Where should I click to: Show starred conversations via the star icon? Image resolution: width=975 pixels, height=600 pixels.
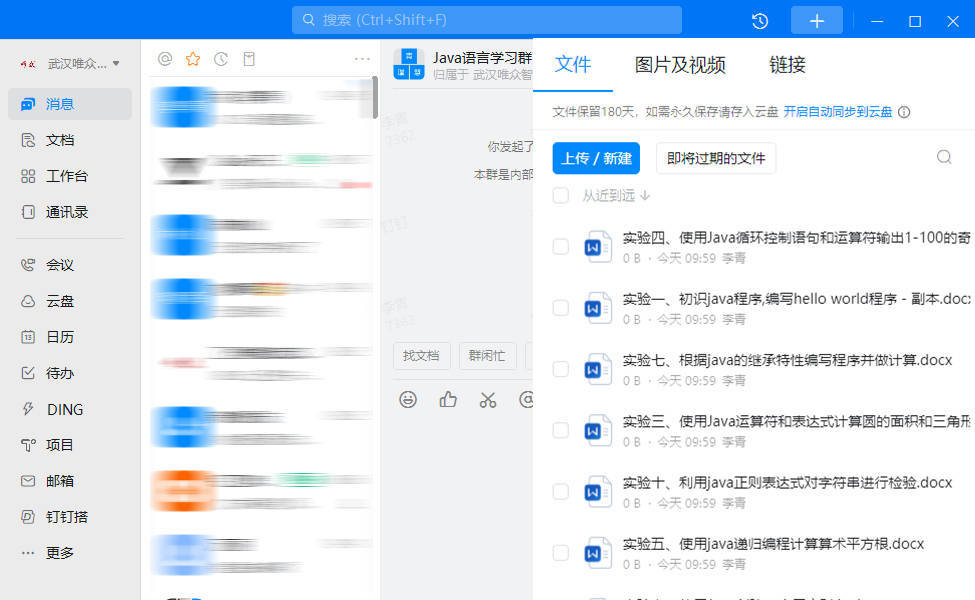pyautogui.click(x=192, y=59)
